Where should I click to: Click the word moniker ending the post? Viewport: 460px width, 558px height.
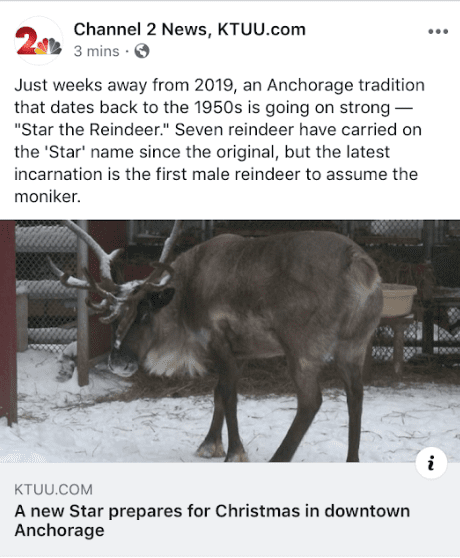point(47,196)
